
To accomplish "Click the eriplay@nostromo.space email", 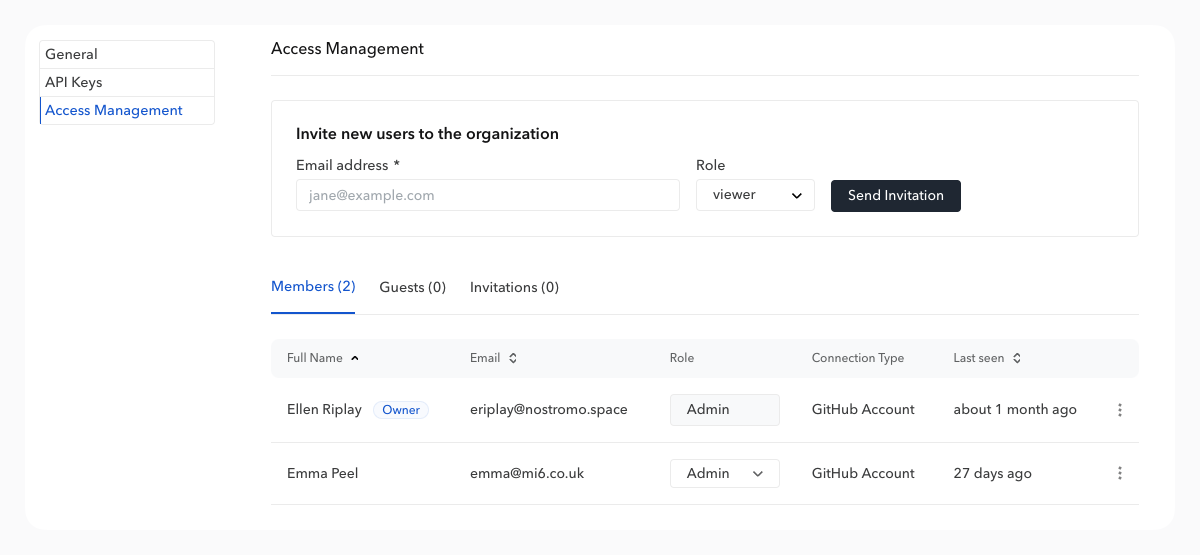I will (x=548, y=410).
